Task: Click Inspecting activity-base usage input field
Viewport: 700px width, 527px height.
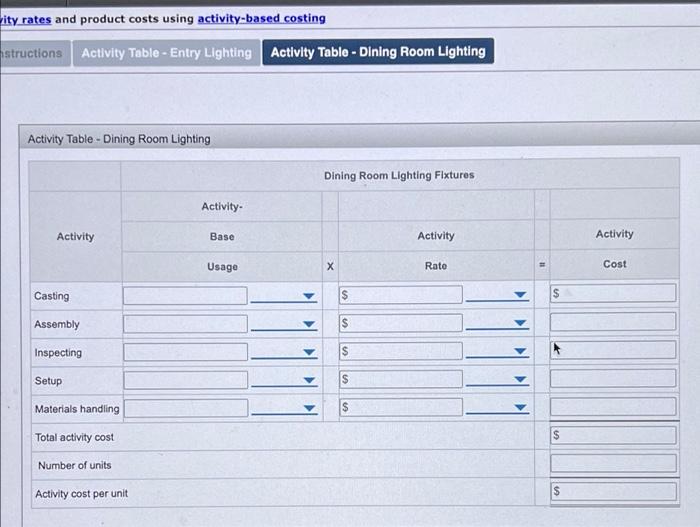Action: click(185, 352)
